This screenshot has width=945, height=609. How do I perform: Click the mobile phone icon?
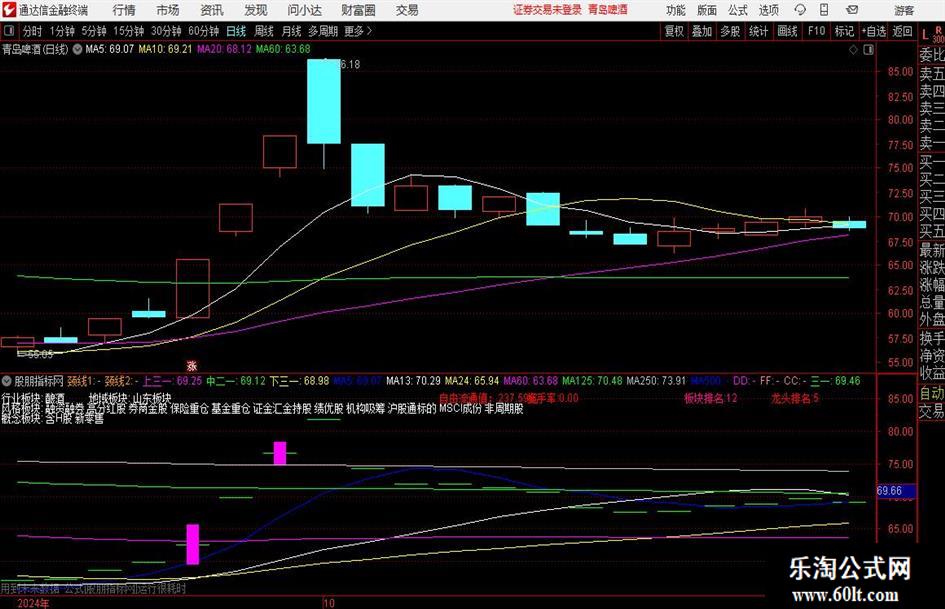pyautogui.click(x=824, y=10)
